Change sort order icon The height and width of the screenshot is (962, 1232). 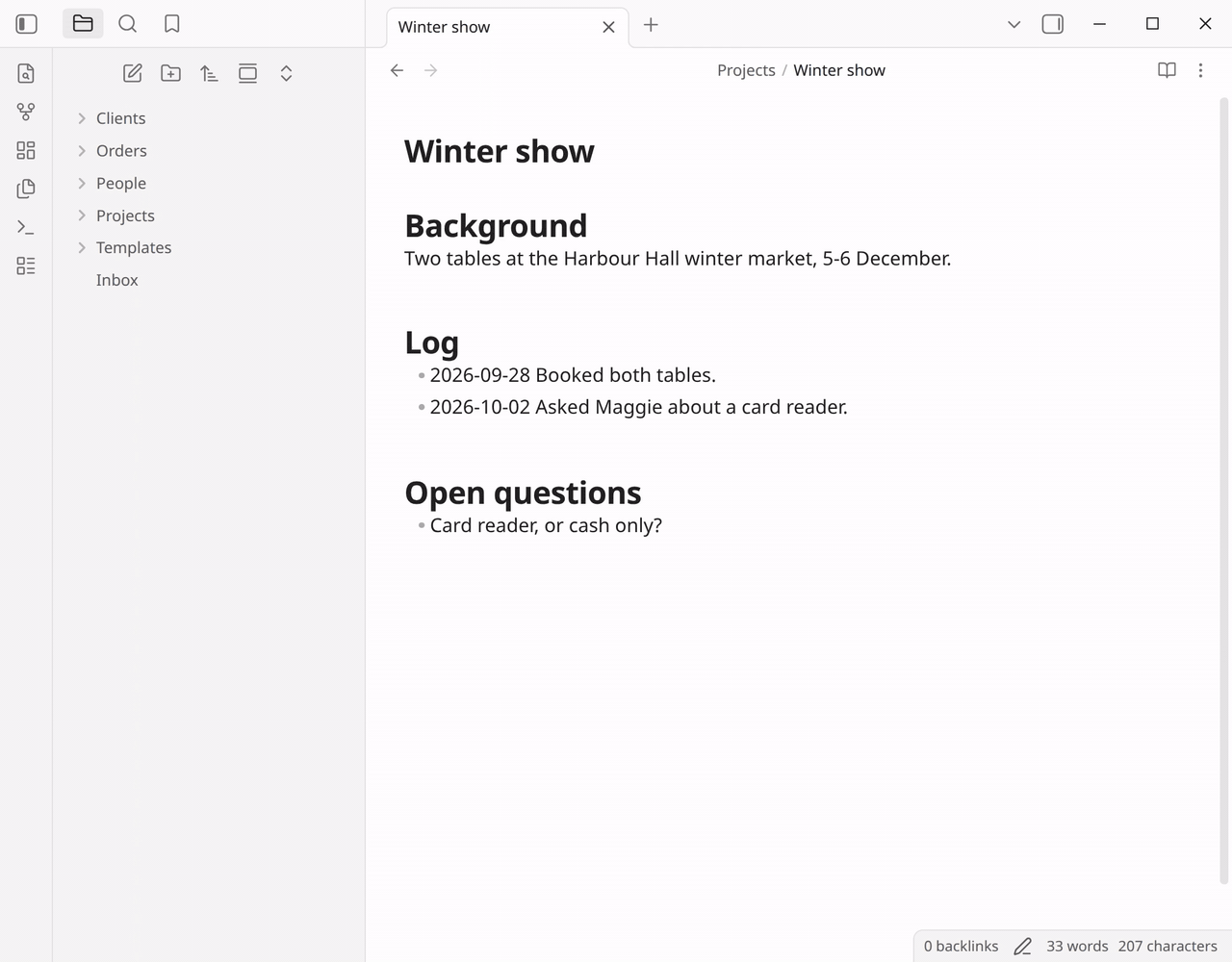209,73
